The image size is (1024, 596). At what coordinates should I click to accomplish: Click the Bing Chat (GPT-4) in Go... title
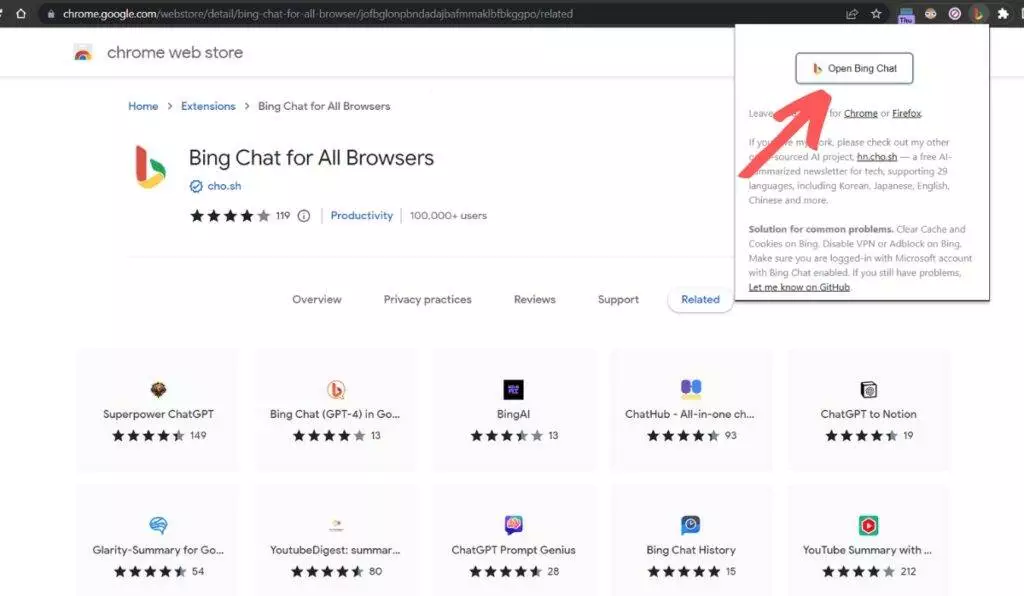tap(335, 414)
